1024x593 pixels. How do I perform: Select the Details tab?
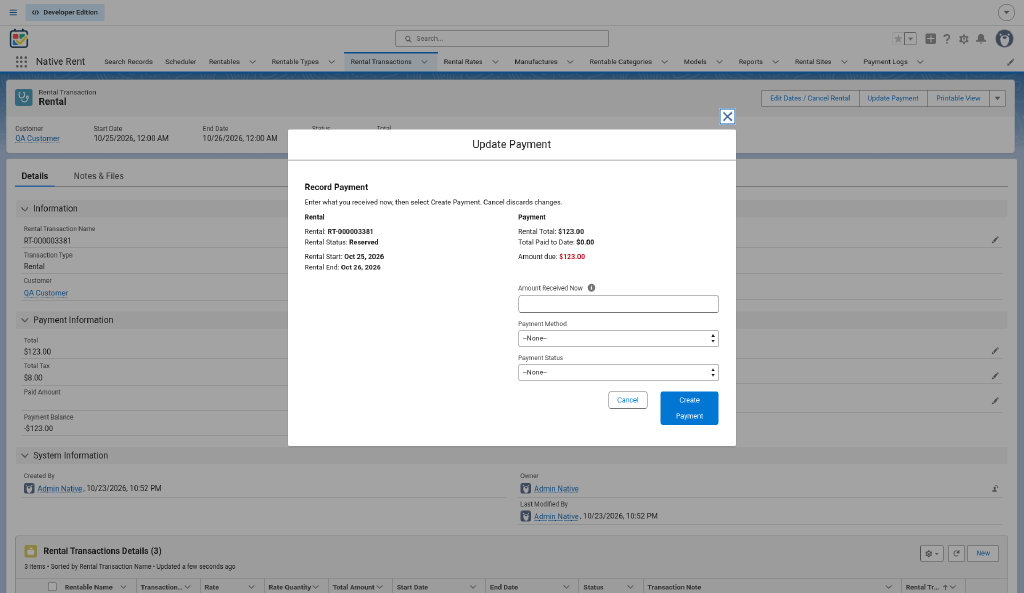click(35, 176)
